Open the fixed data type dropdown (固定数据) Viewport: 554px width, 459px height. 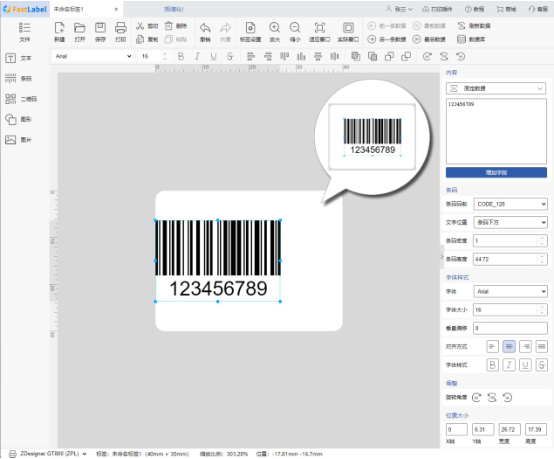point(496,88)
